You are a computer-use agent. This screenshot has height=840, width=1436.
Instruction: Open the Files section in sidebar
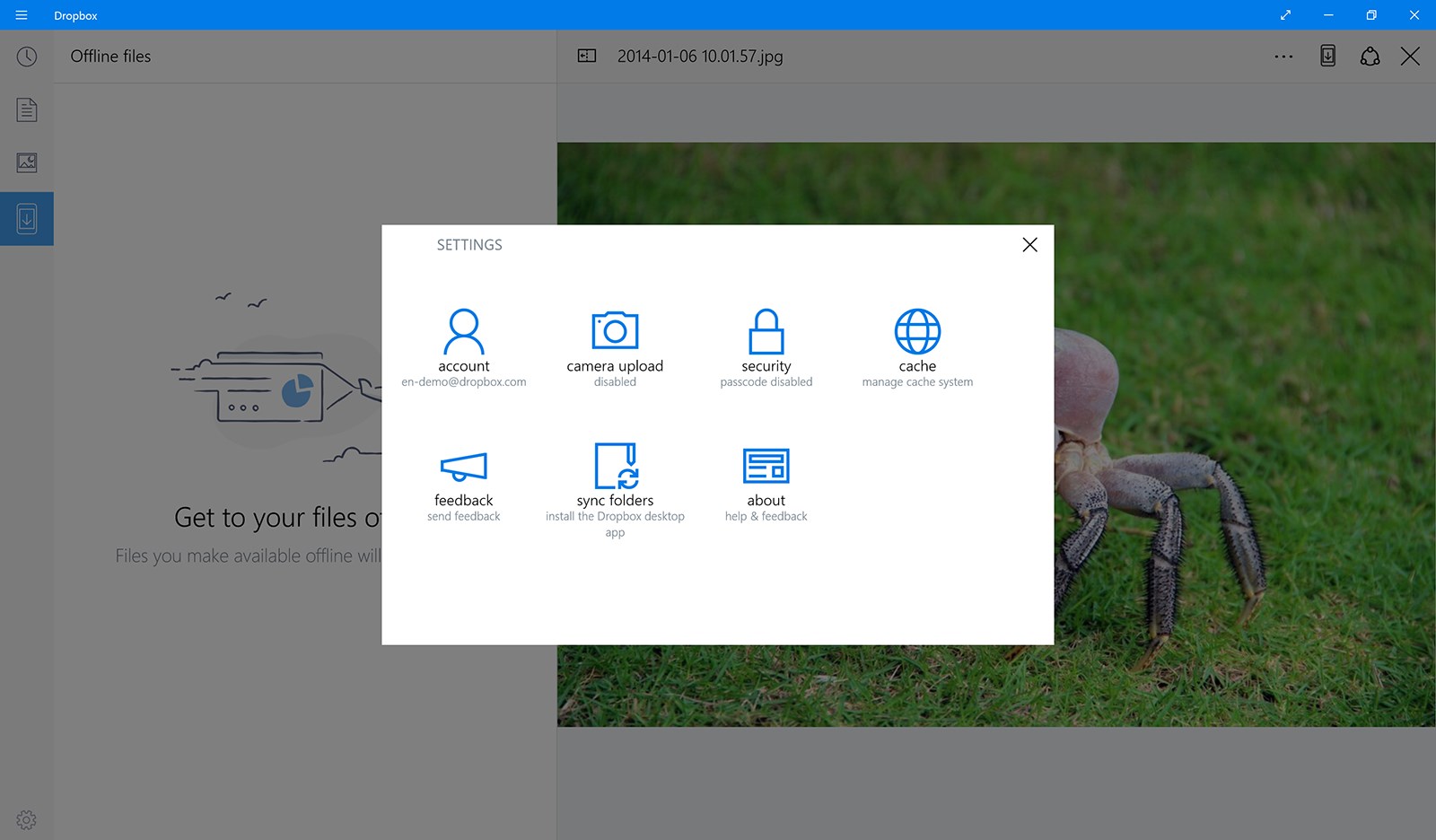(27, 109)
